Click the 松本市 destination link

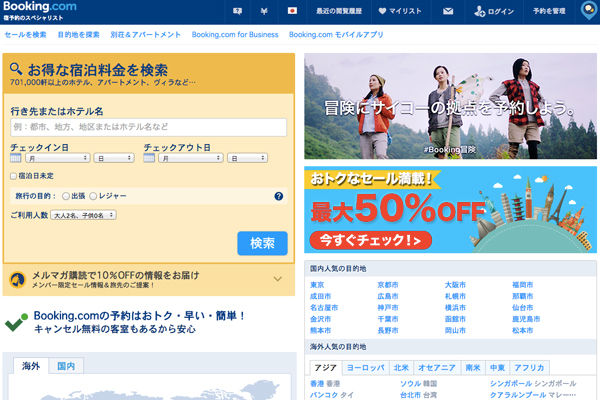pyautogui.click(x=523, y=330)
